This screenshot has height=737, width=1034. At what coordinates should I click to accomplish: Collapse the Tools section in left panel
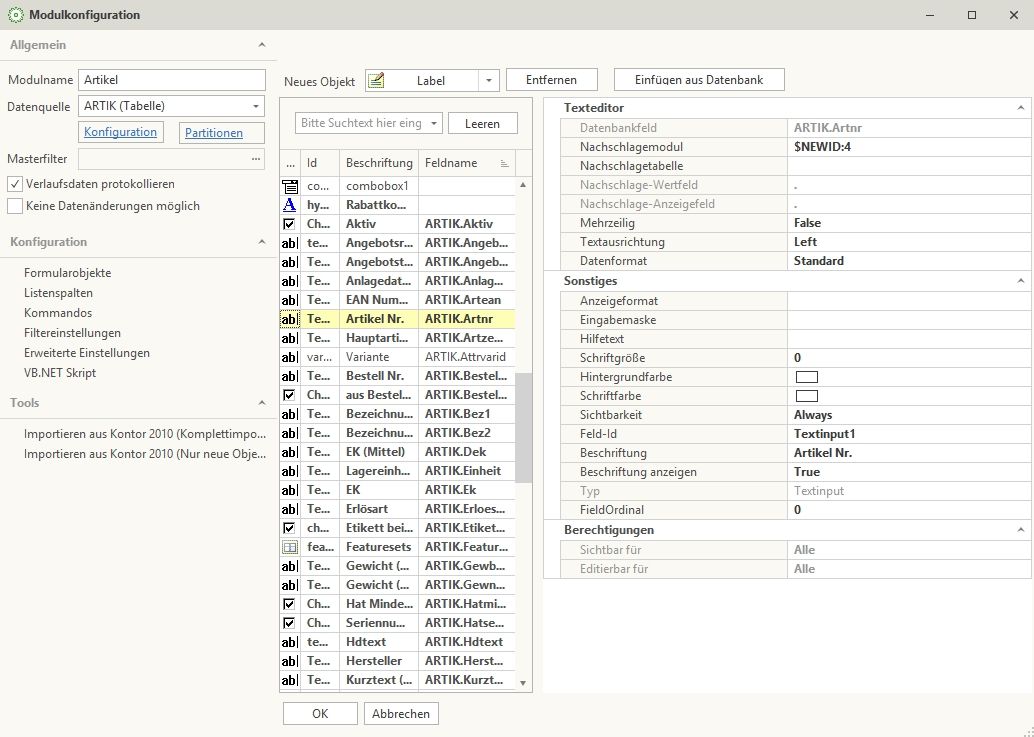(261, 403)
